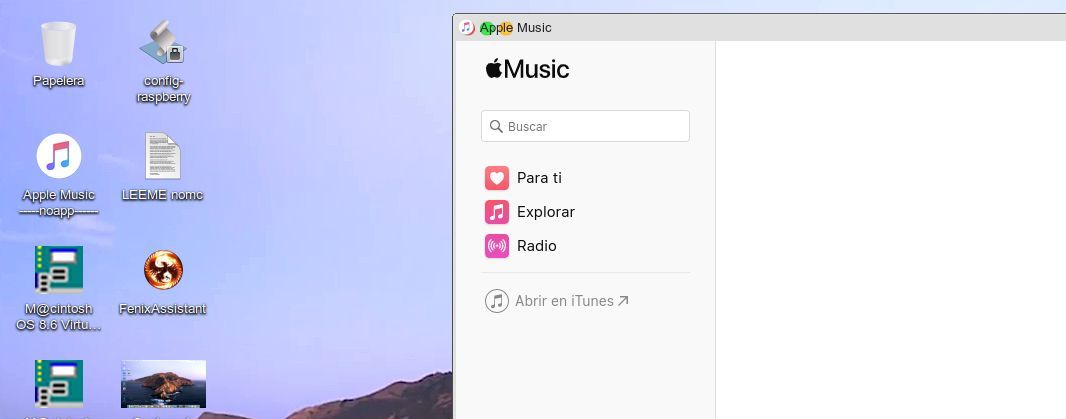The width and height of the screenshot is (1066, 419).
Task: Go to the Explorar section in the sidebar
Action: tap(530, 212)
